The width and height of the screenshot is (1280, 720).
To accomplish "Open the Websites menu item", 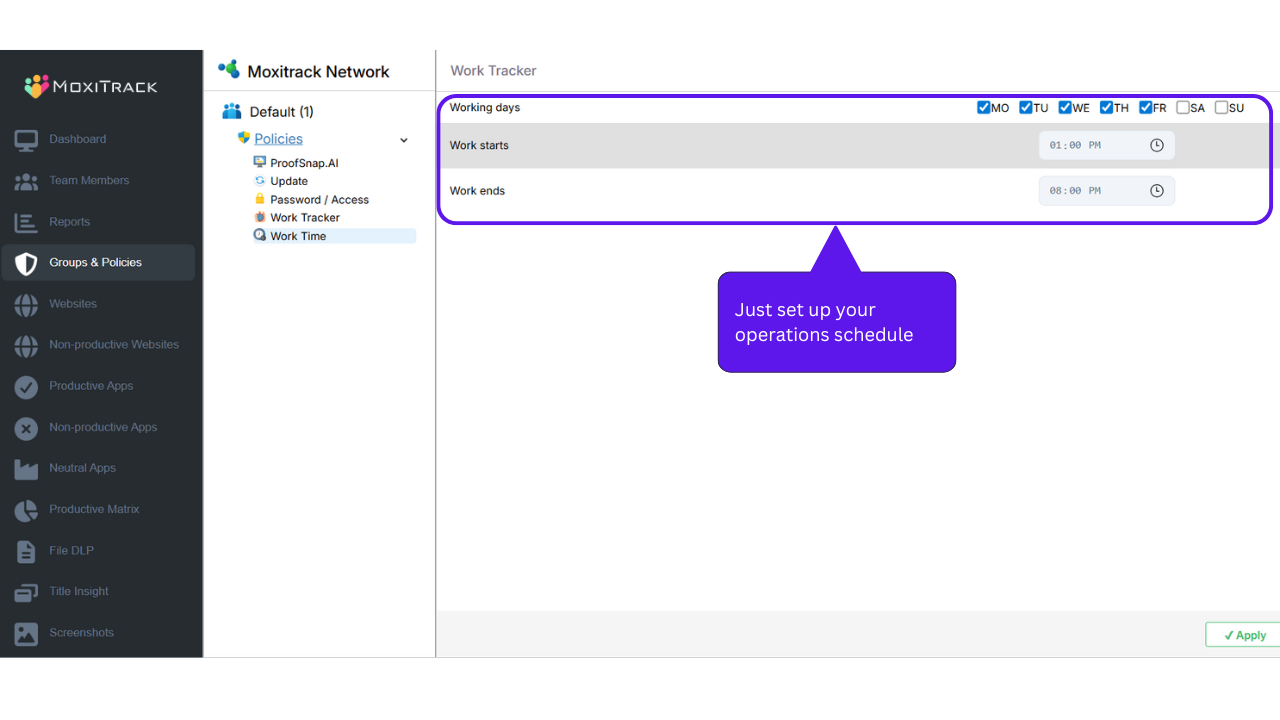I will (x=73, y=304).
